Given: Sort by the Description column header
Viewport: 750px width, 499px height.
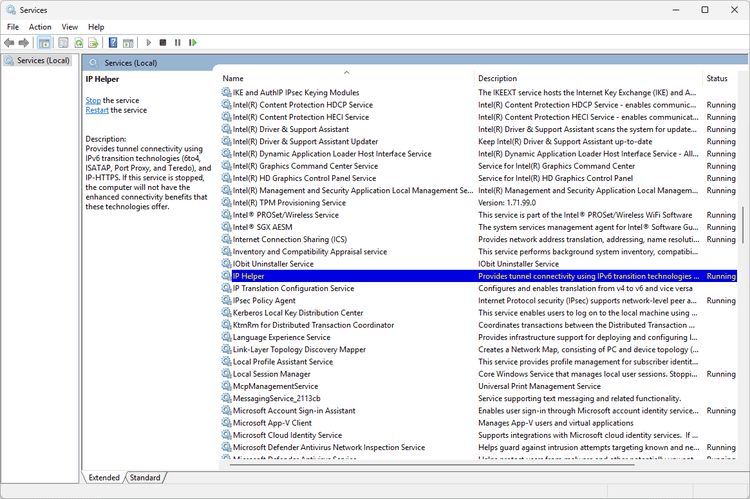Looking at the screenshot, I should coord(497,78).
